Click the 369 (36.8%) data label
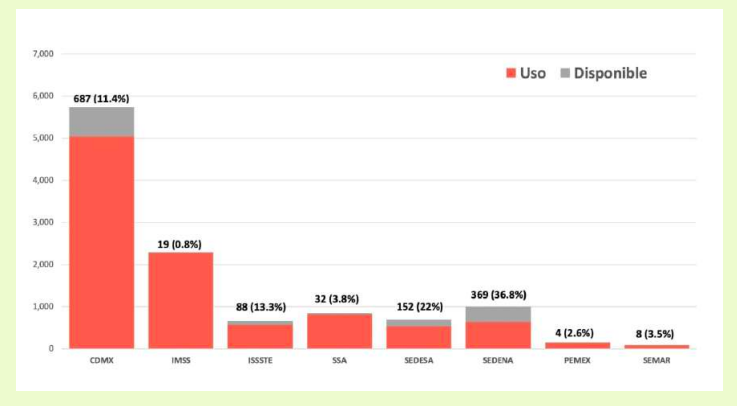 (x=497, y=294)
